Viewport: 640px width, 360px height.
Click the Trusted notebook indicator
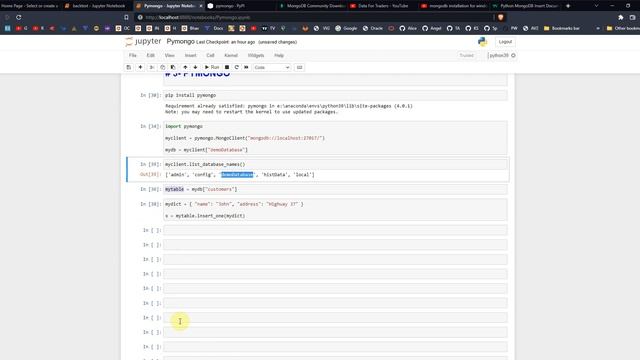(467, 56)
